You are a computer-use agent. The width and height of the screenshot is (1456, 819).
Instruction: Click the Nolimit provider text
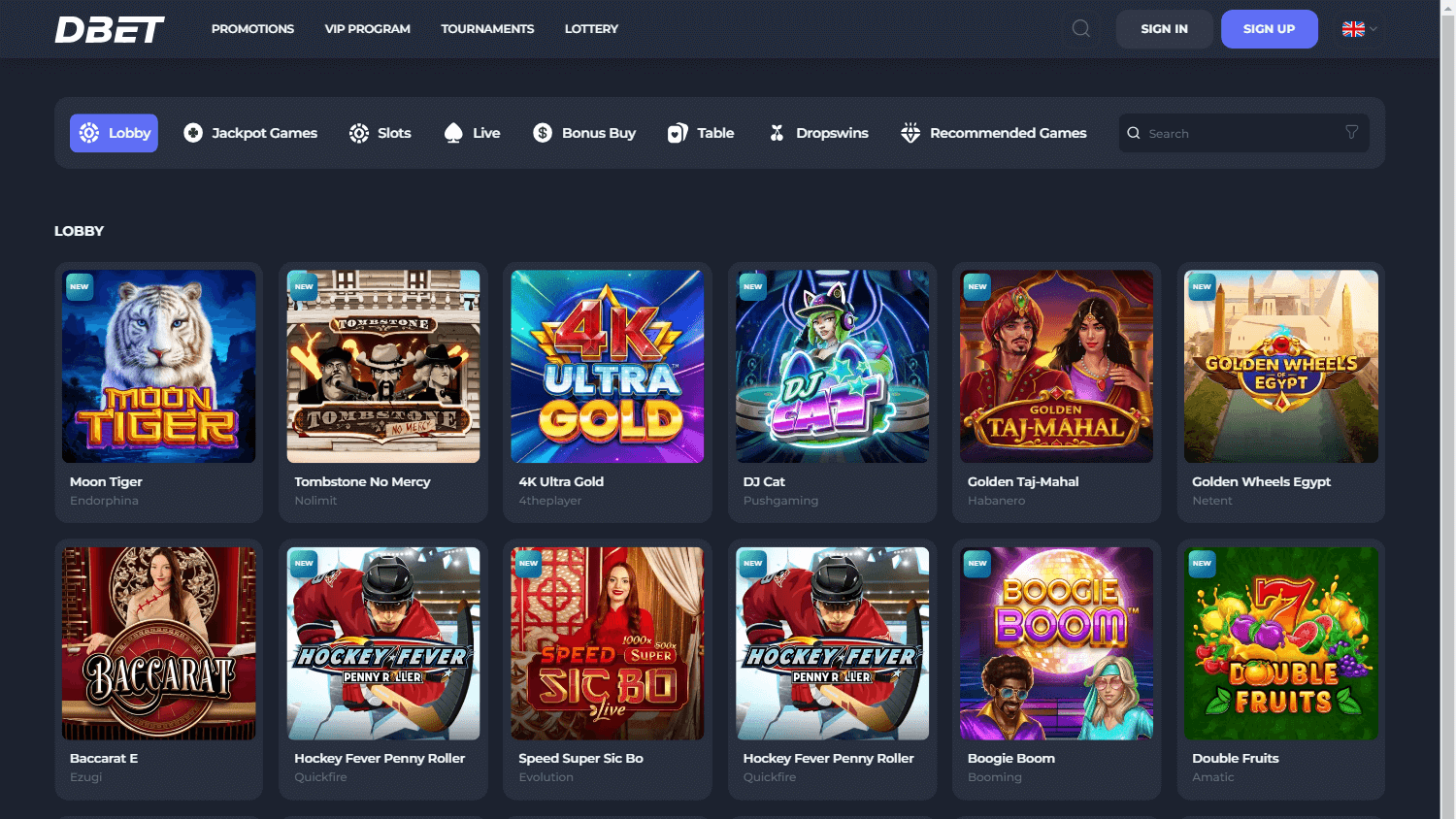[x=315, y=501]
